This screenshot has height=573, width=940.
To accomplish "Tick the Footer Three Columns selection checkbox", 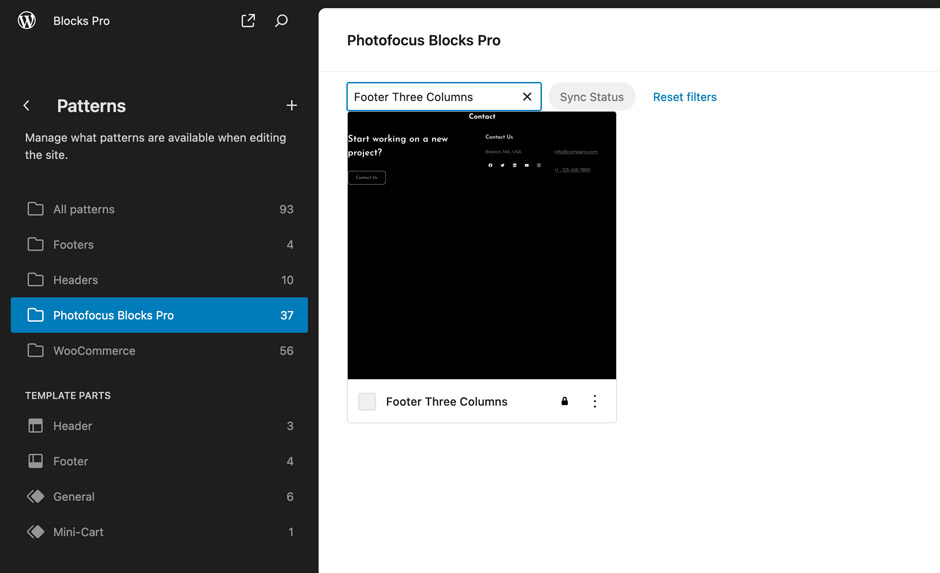I will pyautogui.click(x=367, y=402).
